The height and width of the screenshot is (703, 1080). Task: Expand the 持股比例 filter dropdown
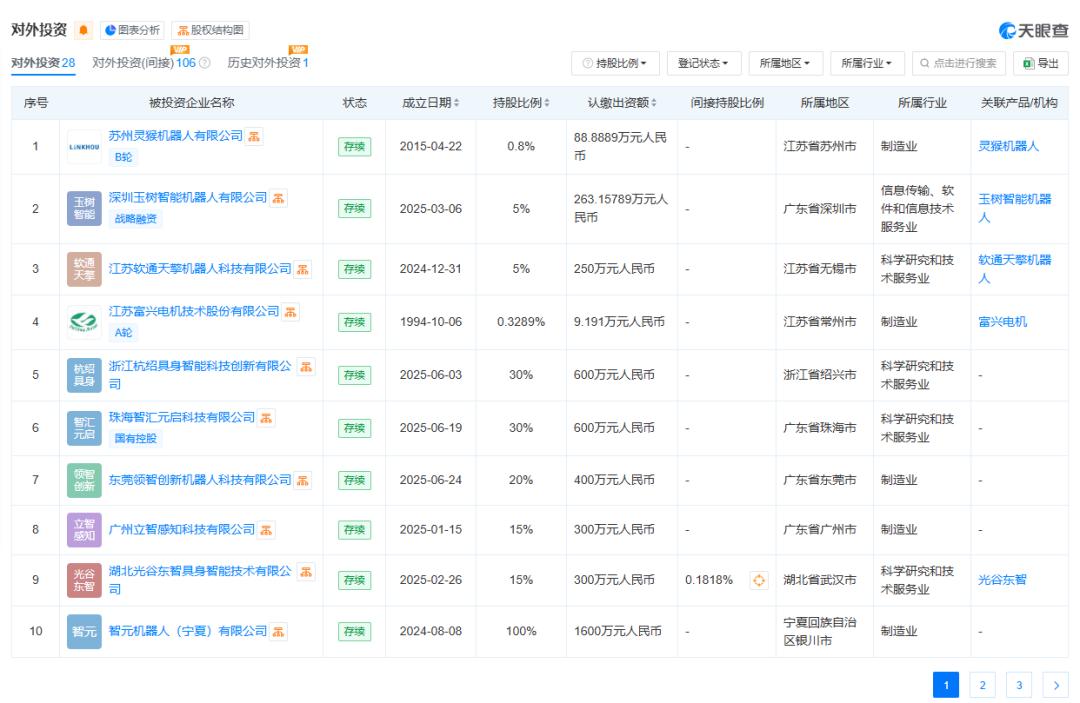coord(615,64)
